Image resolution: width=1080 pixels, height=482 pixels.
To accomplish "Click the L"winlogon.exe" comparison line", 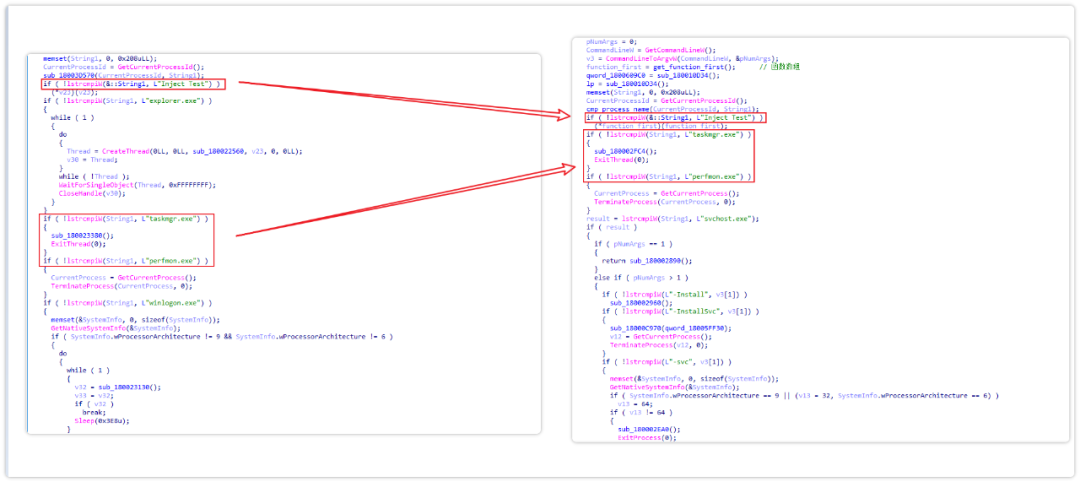I will pos(127,302).
